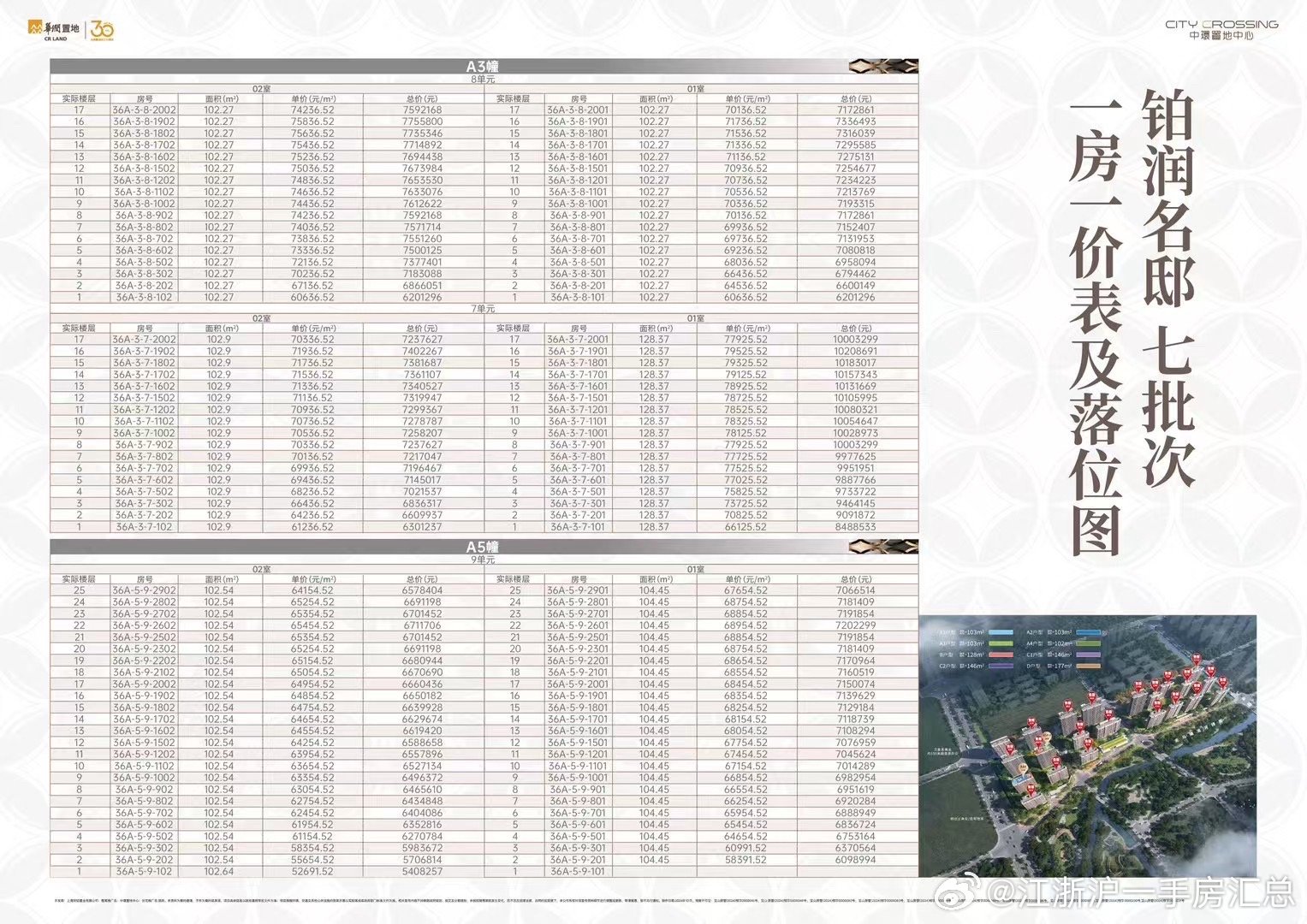Click the 9单元 unit subheading

(483, 560)
